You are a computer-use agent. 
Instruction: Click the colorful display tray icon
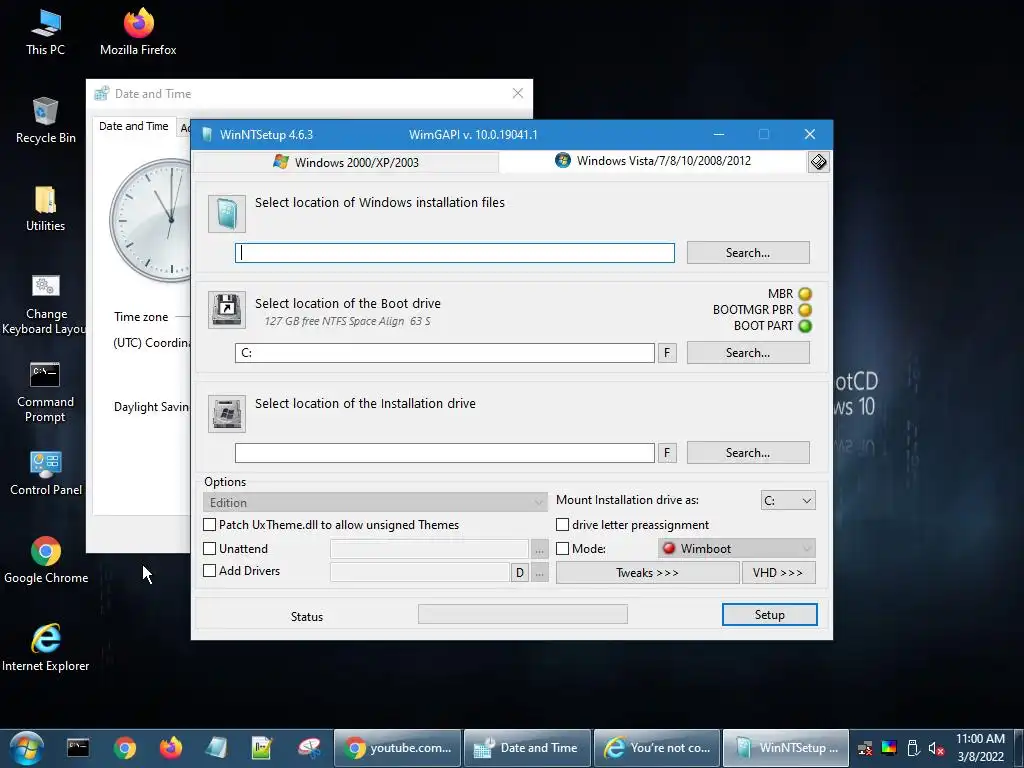point(889,748)
